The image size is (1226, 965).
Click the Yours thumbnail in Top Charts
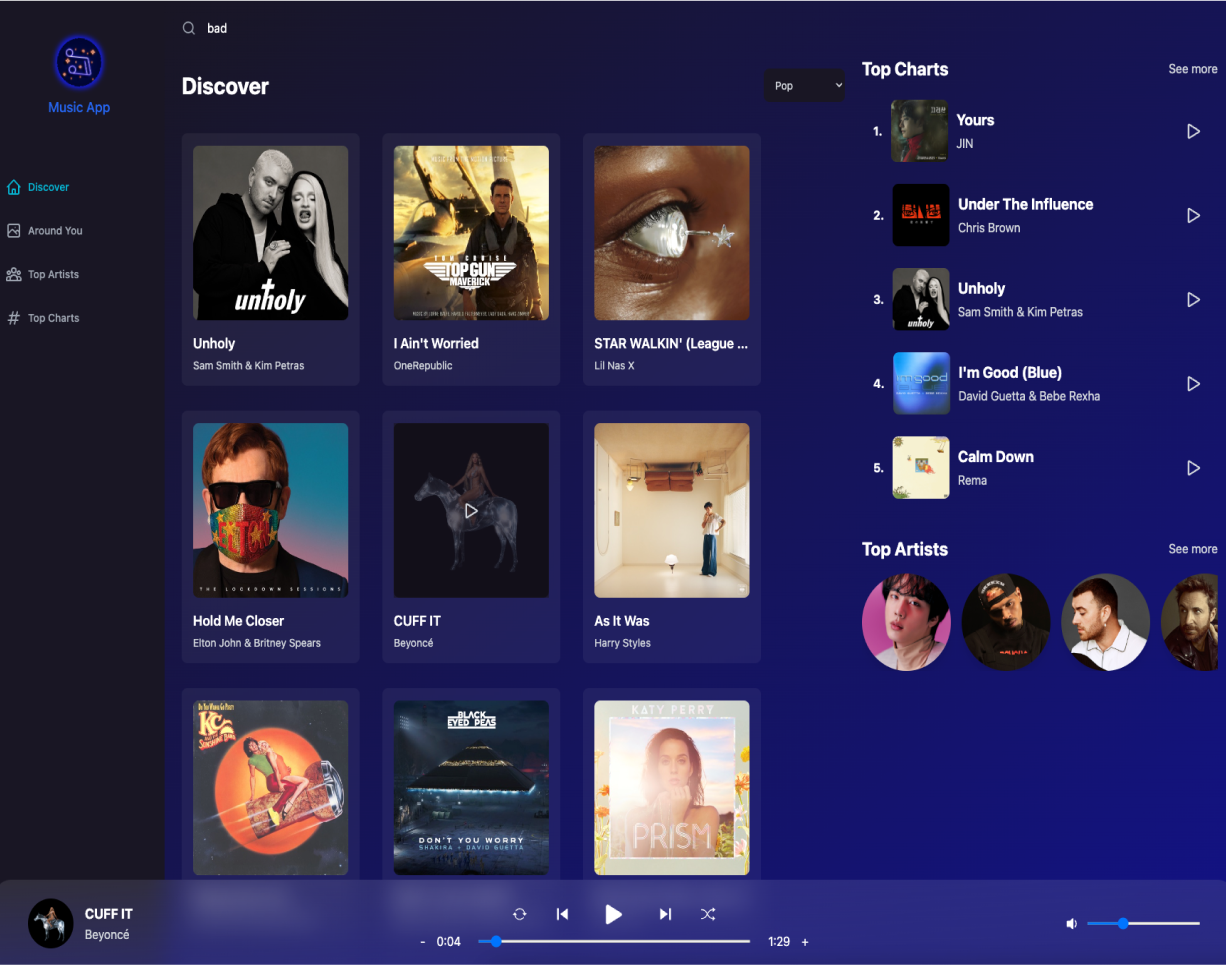point(919,131)
